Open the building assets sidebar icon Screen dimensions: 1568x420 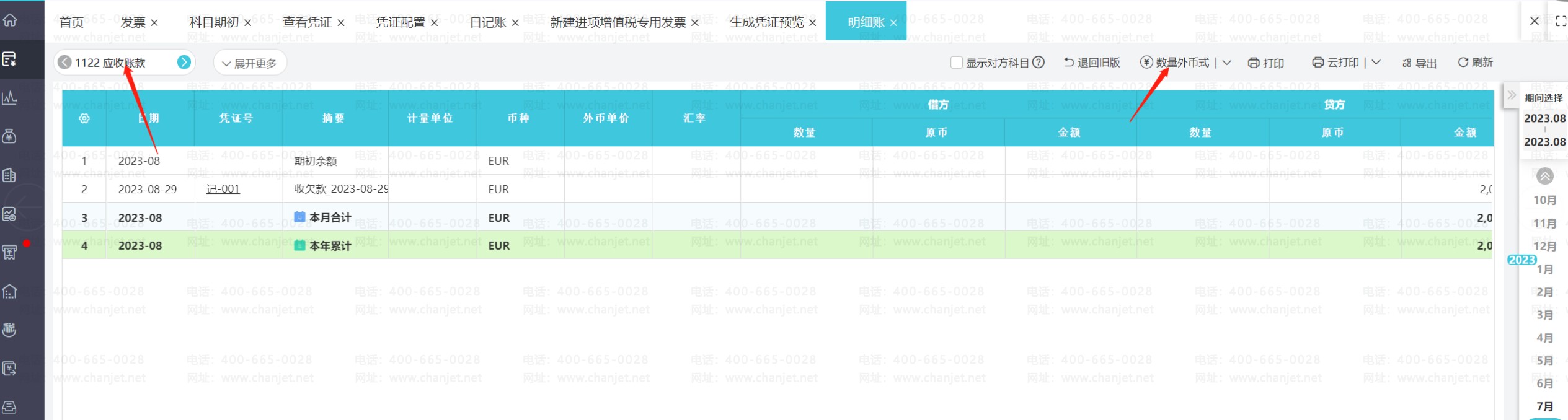pyautogui.click(x=9, y=175)
